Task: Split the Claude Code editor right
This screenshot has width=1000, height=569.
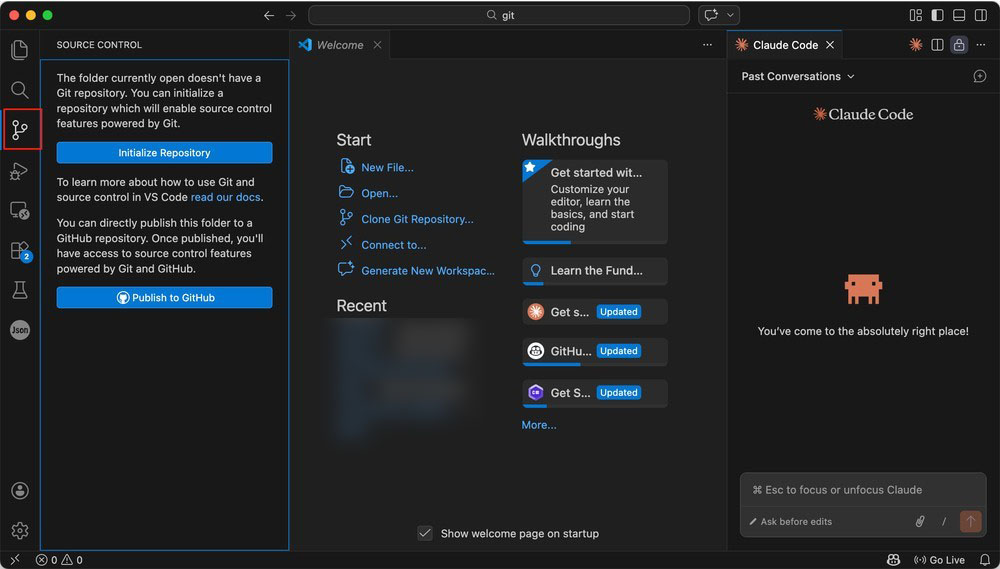Action: coord(938,45)
